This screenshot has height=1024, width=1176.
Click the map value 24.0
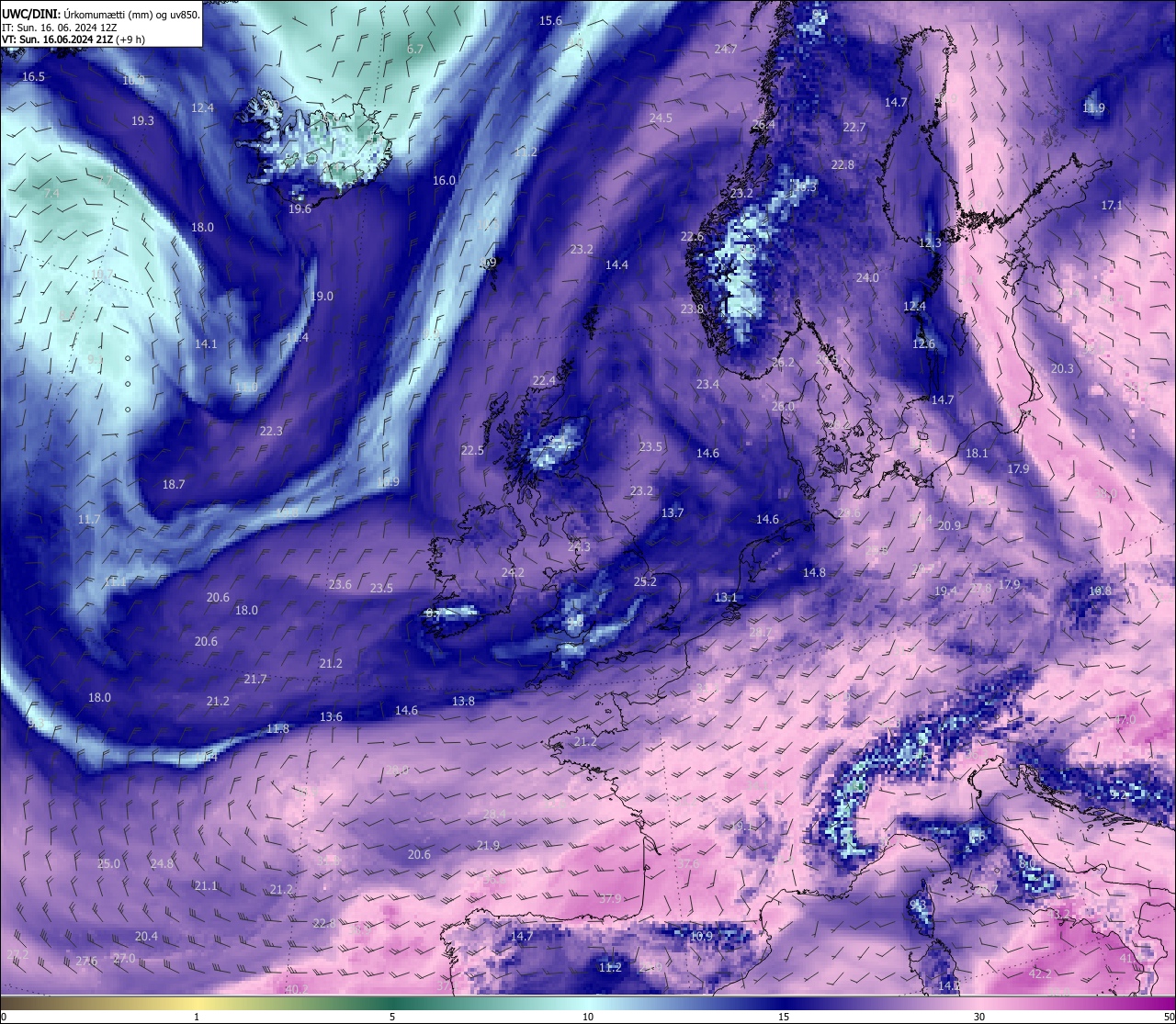click(x=867, y=278)
